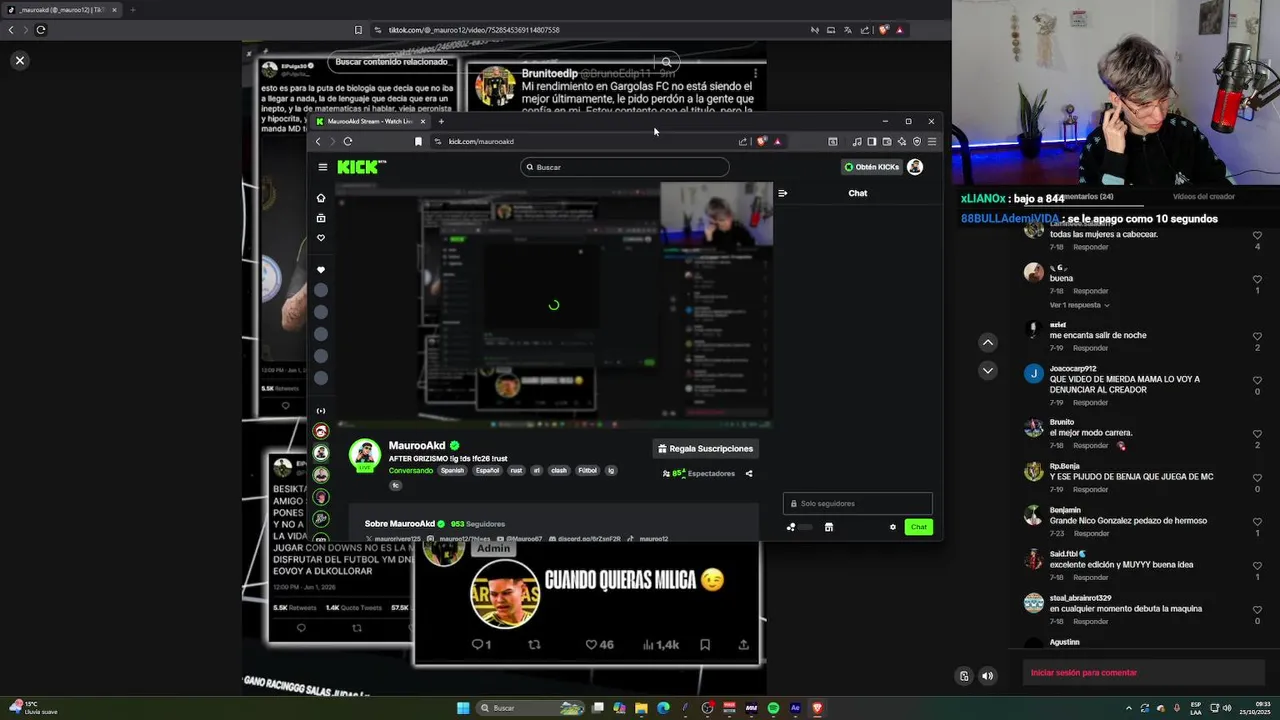Select the Spanish tag
This screenshot has height=720, width=1280.
452,471
